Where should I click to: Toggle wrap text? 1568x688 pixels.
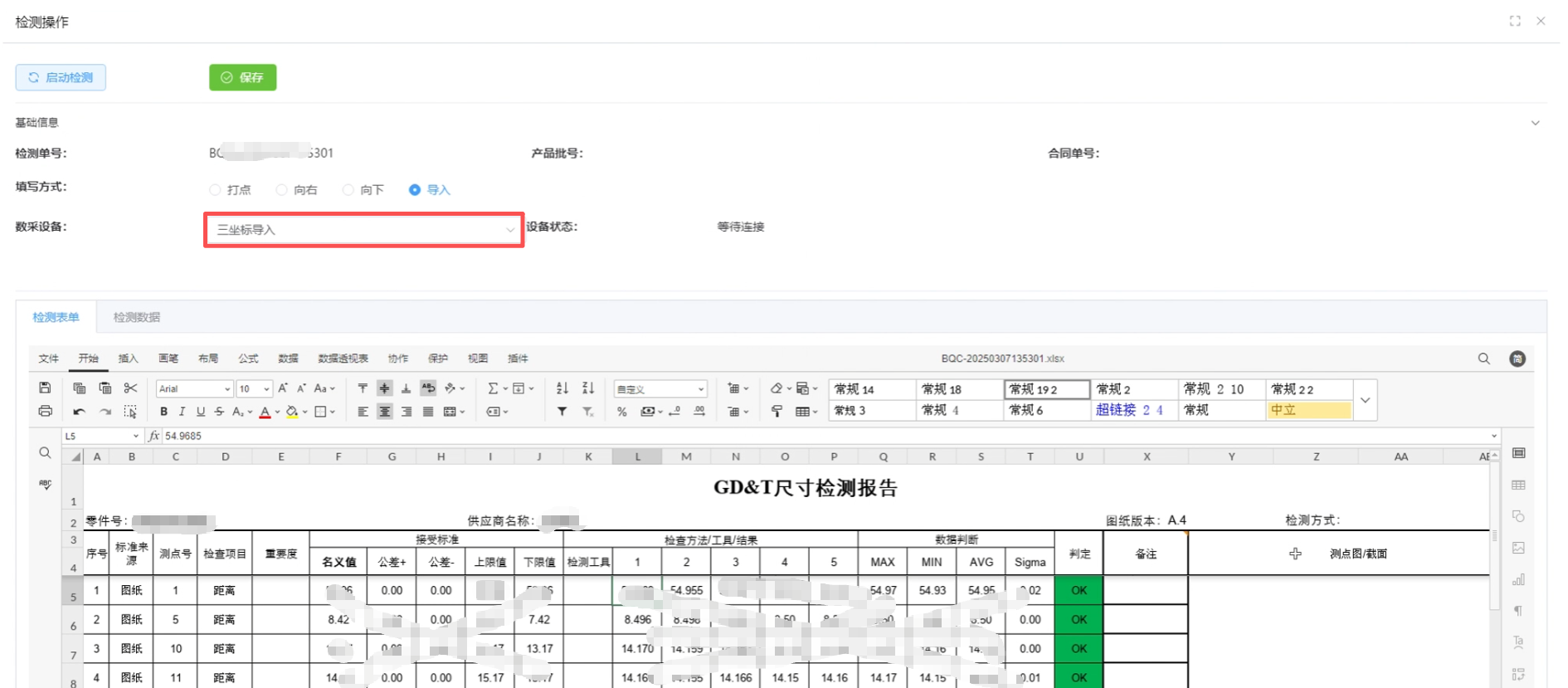(428, 388)
